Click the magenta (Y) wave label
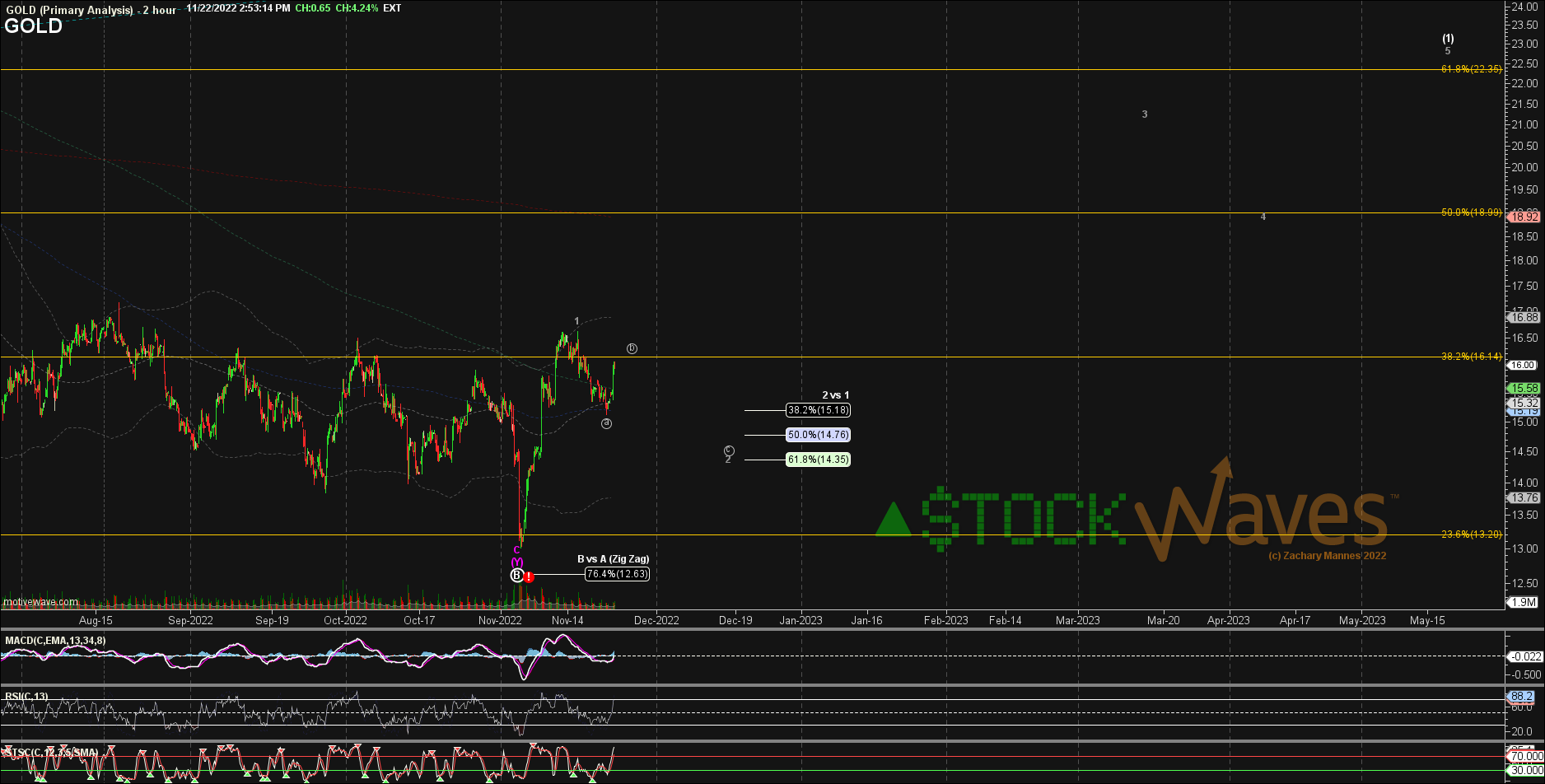 pos(517,562)
